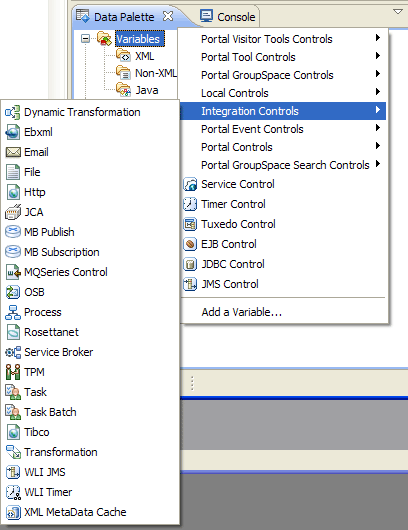Collapse the Variables tree node

pyautogui.click(x=86, y=39)
